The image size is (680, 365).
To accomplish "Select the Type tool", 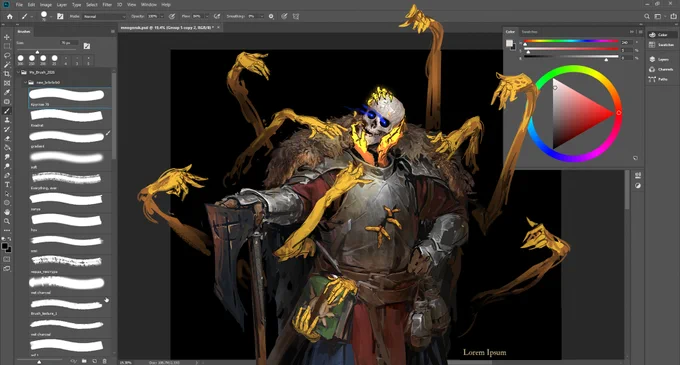I will [7, 184].
